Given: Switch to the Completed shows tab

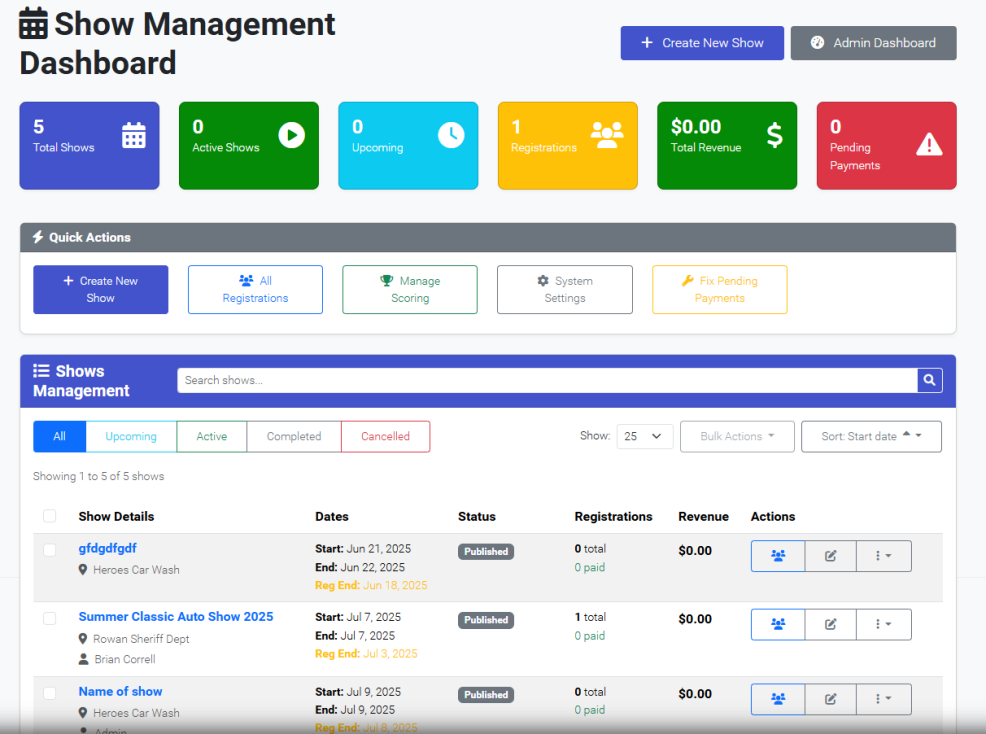Looking at the screenshot, I should tap(293, 436).
